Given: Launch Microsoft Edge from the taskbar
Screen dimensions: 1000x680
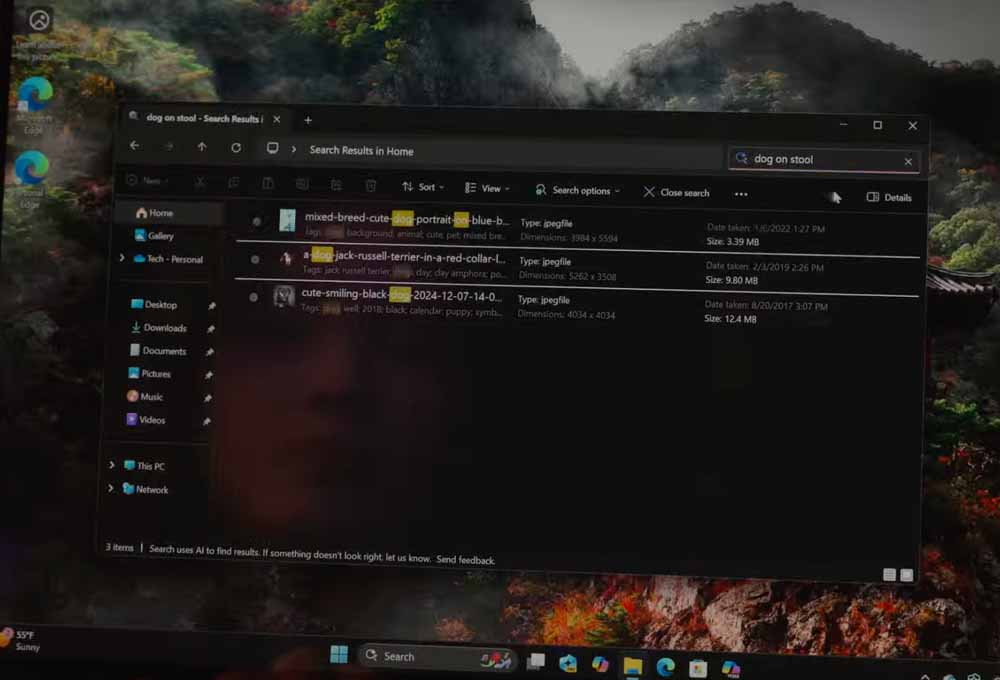Looking at the screenshot, I should [x=665, y=665].
